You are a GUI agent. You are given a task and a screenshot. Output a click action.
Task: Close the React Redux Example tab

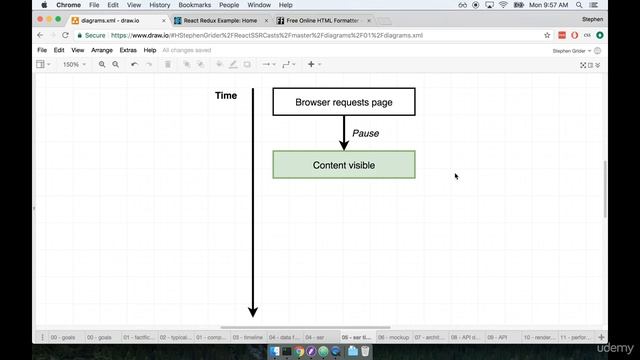tap(267, 20)
